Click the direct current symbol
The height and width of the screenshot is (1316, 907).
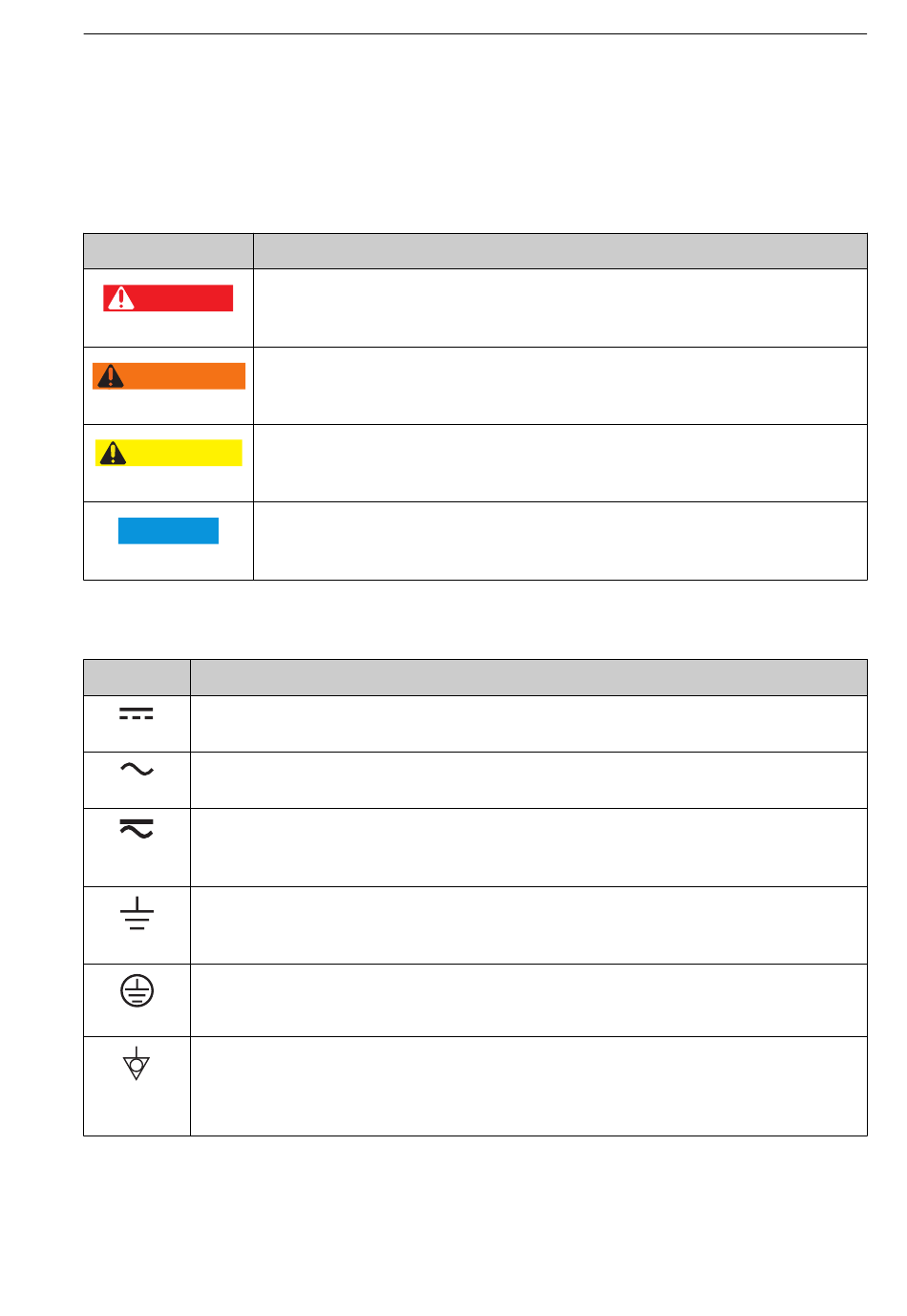point(137,714)
